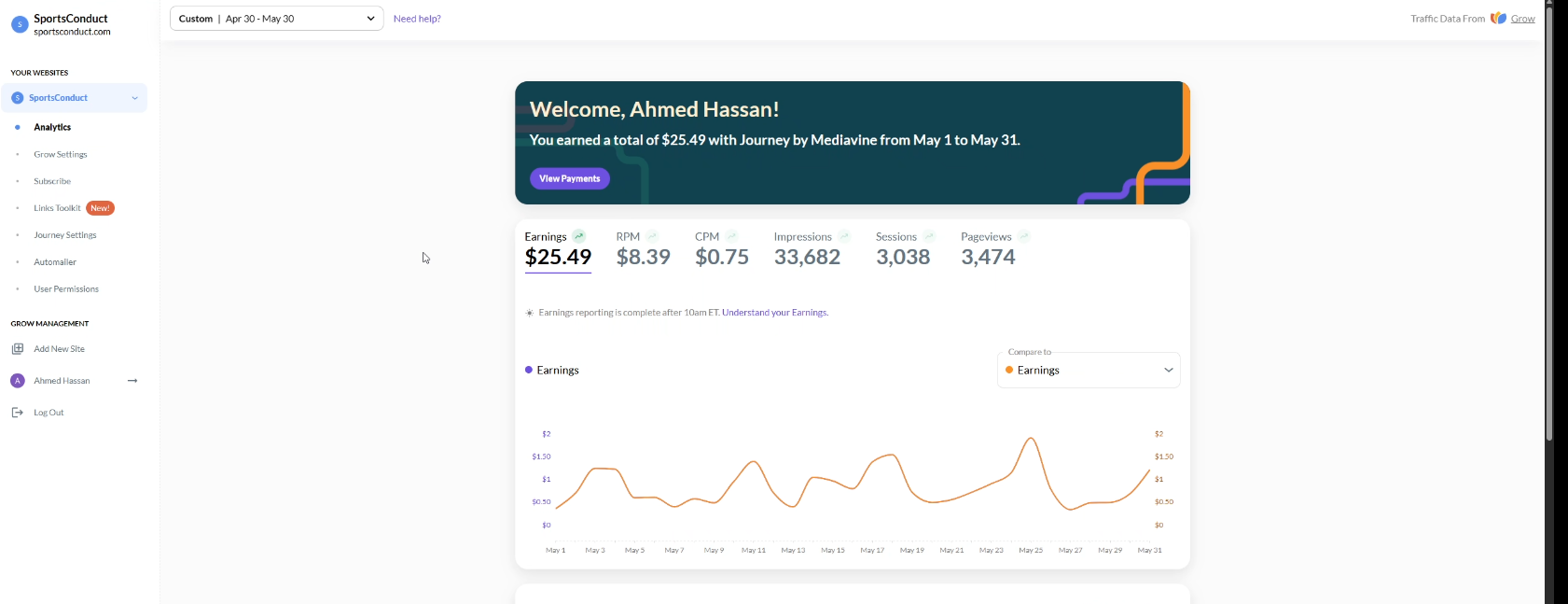Click the View Payments button
The height and width of the screenshot is (604, 1568).
(570, 178)
